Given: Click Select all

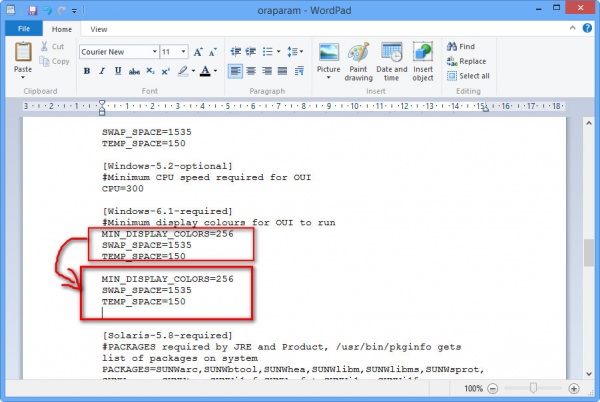Looking at the screenshot, I should coord(468,76).
